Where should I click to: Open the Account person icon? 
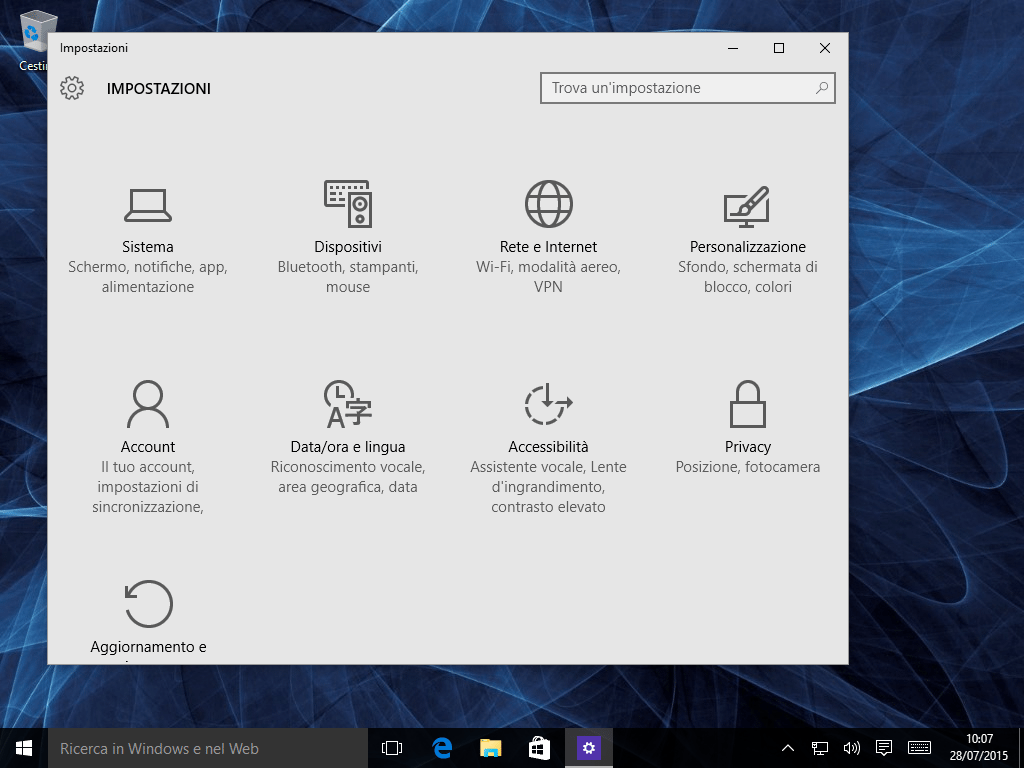148,404
